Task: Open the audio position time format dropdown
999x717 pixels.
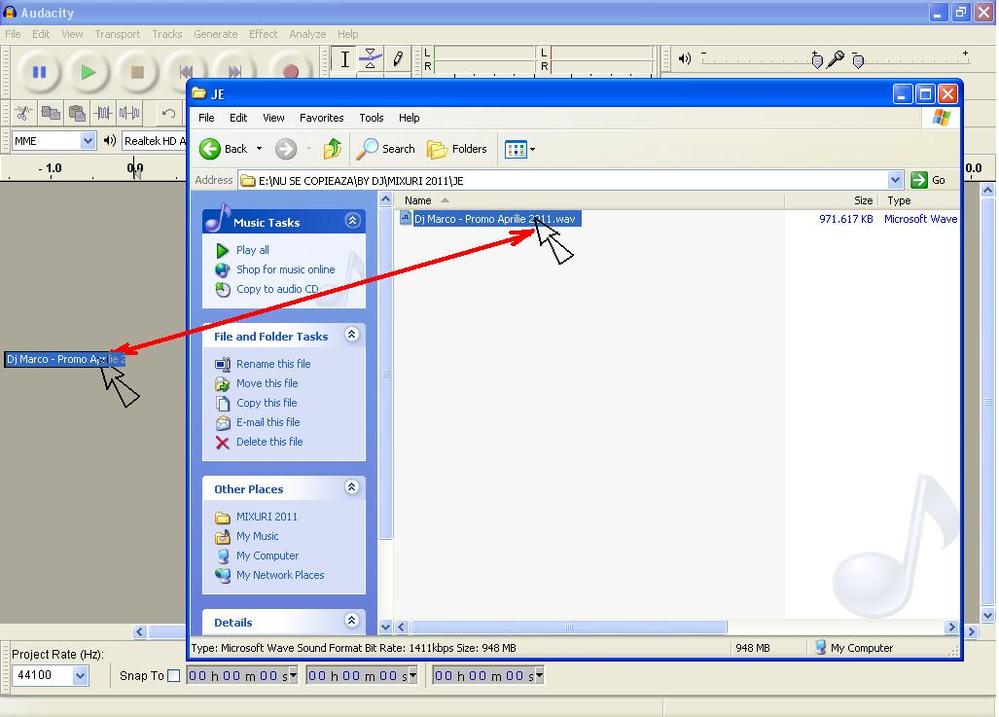Action: pyautogui.click(x=539, y=676)
